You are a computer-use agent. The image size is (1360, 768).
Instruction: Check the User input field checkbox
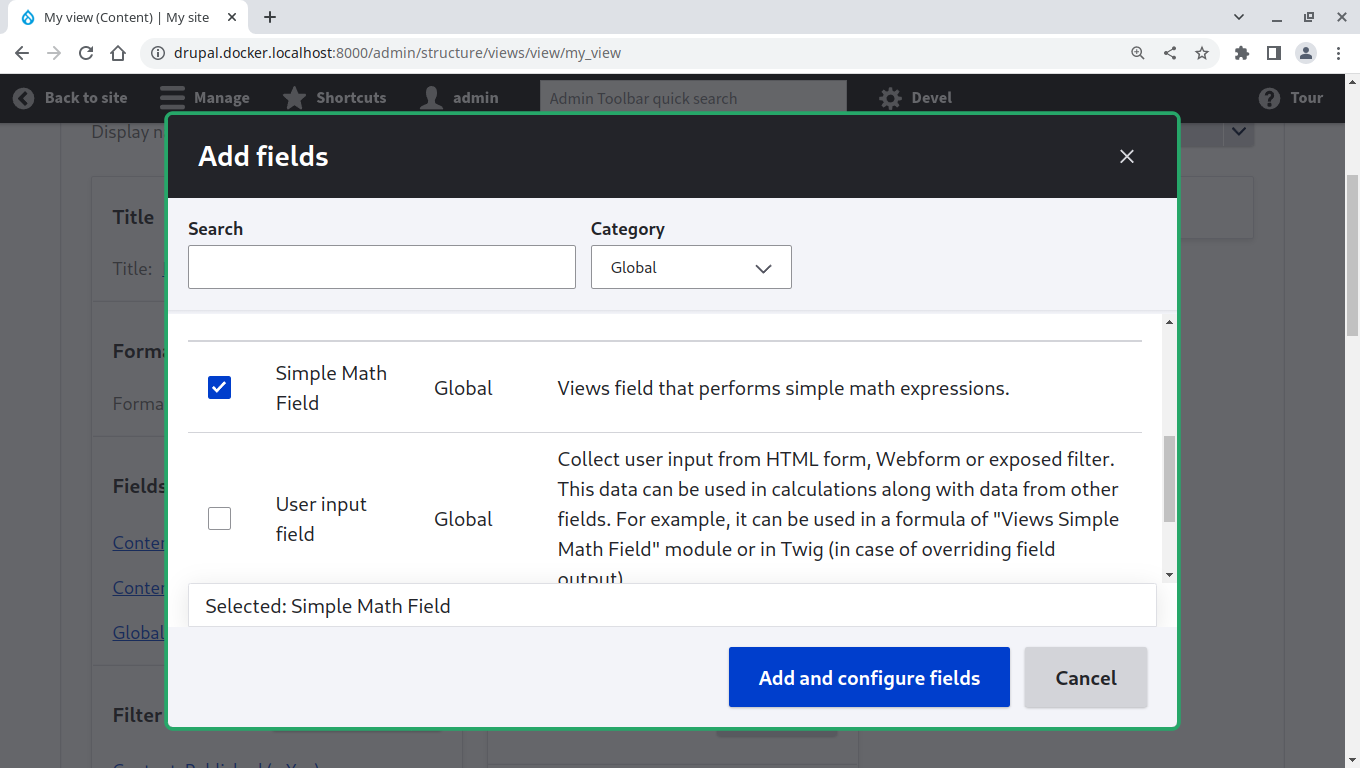pos(220,518)
